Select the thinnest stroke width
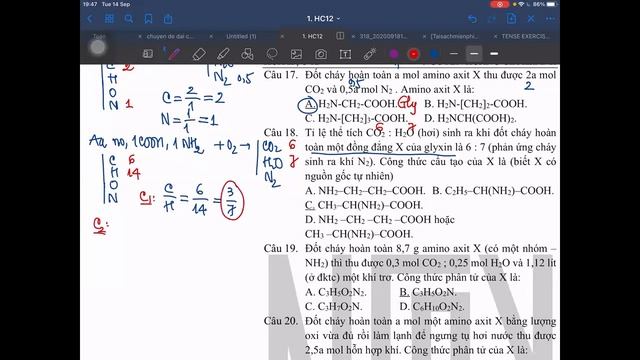Image resolution: width=640 pixels, height=360 pixels. click(x=453, y=53)
